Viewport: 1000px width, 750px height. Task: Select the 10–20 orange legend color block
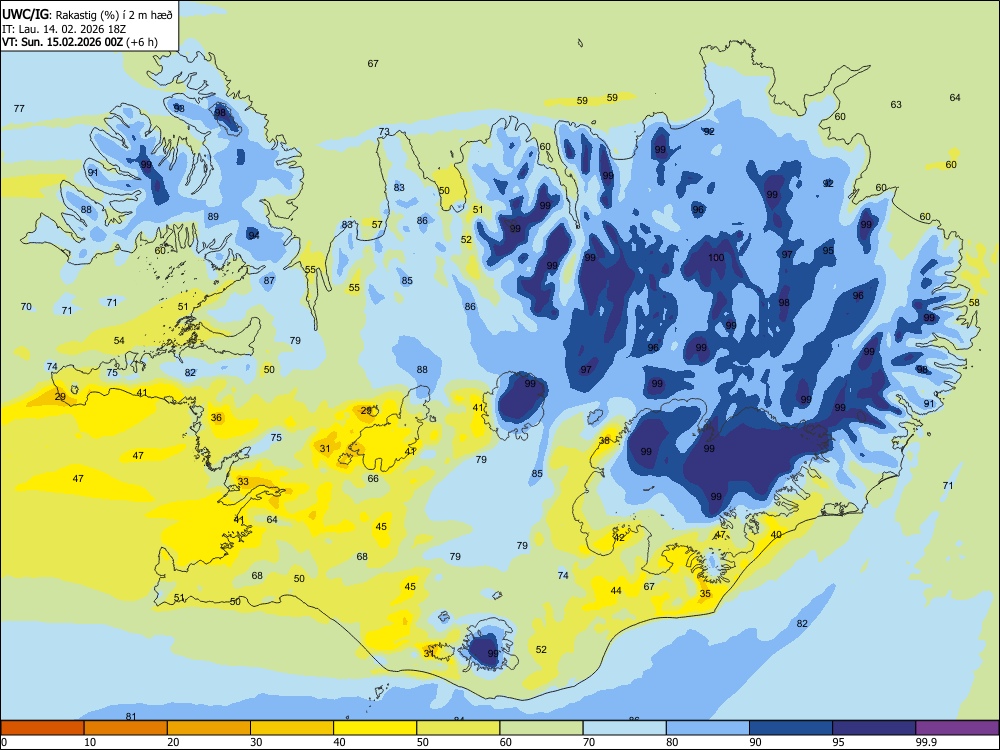coord(126,728)
